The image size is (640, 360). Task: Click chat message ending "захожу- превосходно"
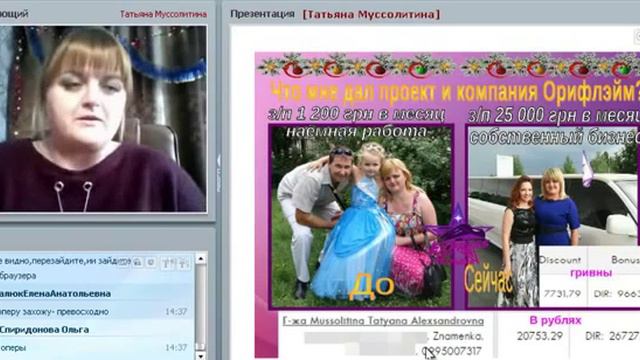pos(54,312)
